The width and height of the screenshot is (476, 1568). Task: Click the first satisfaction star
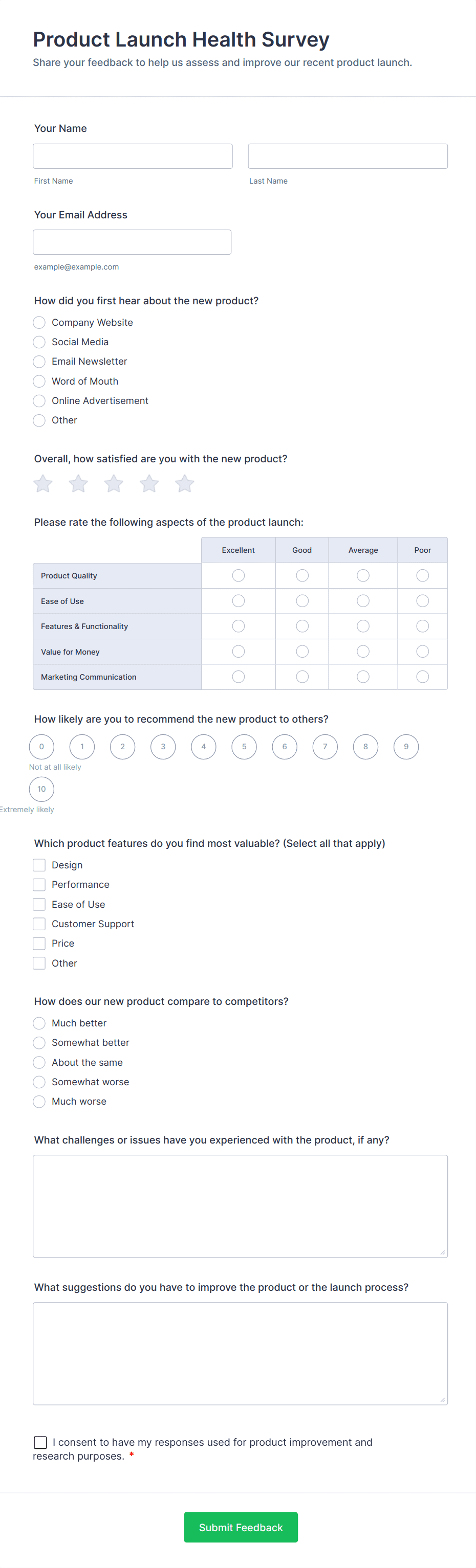42,484
